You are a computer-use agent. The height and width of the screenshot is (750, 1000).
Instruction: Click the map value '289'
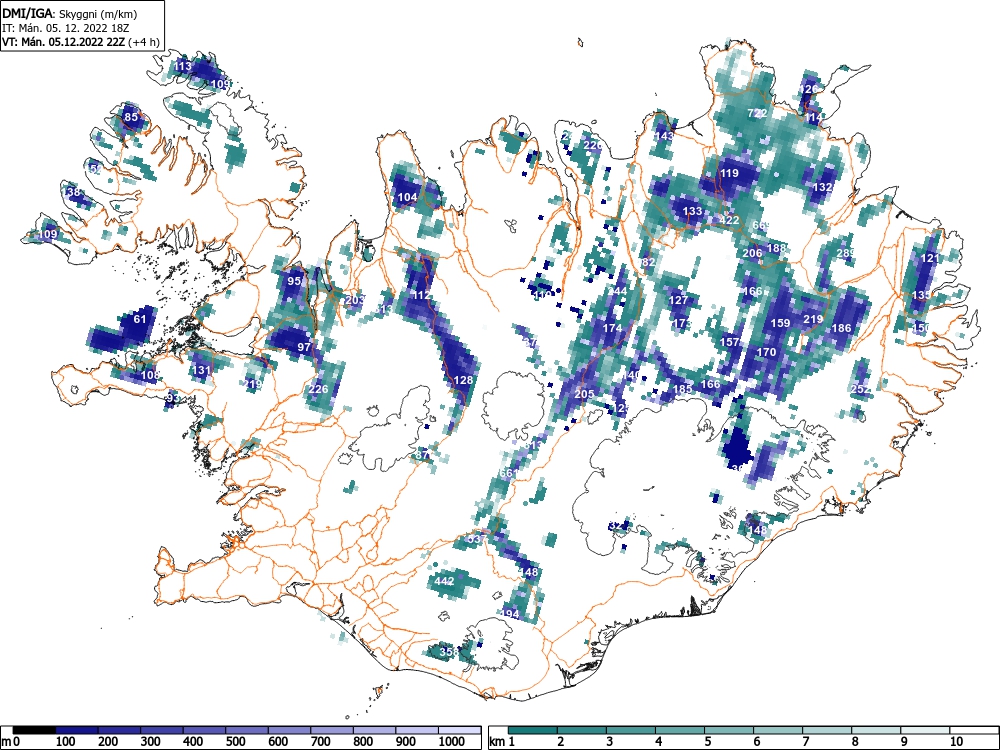point(846,253)
